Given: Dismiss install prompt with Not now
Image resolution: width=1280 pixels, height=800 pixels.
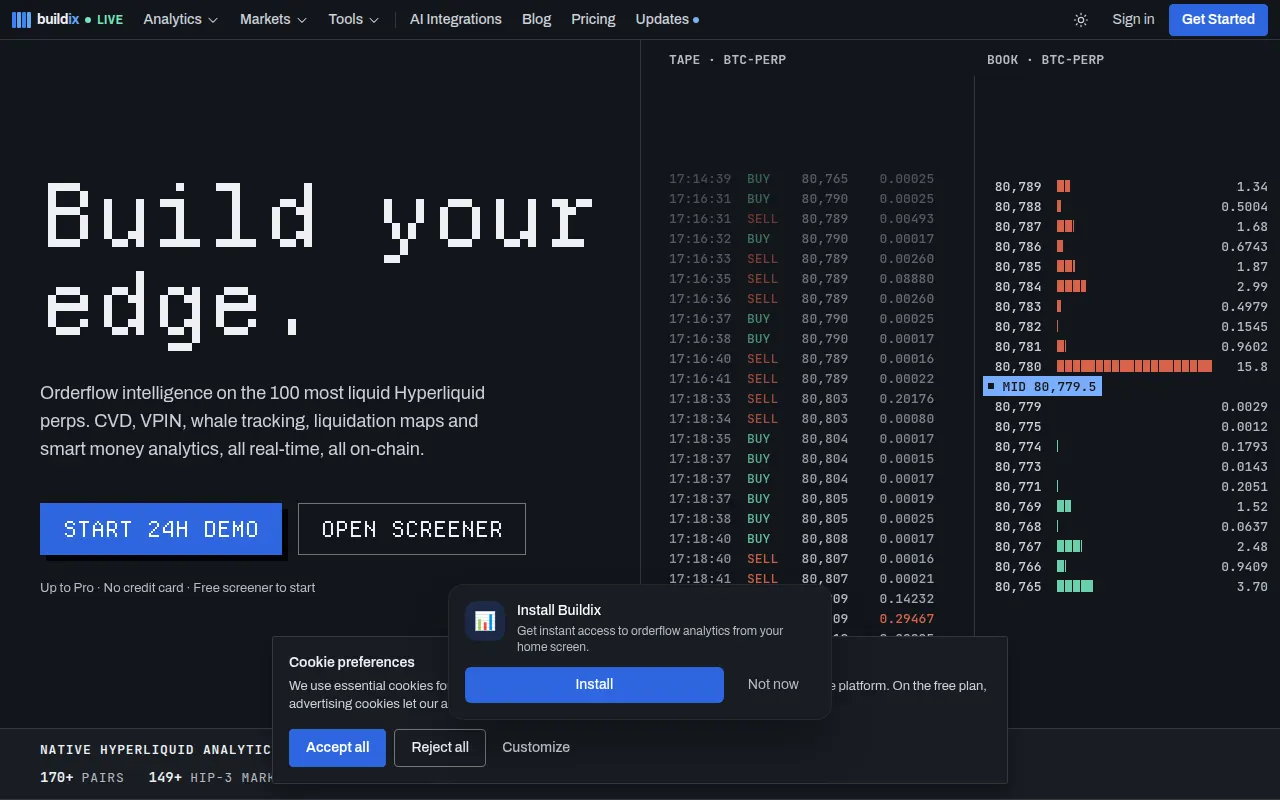Looking at the screenshot, I should click(x=773, y=685).
